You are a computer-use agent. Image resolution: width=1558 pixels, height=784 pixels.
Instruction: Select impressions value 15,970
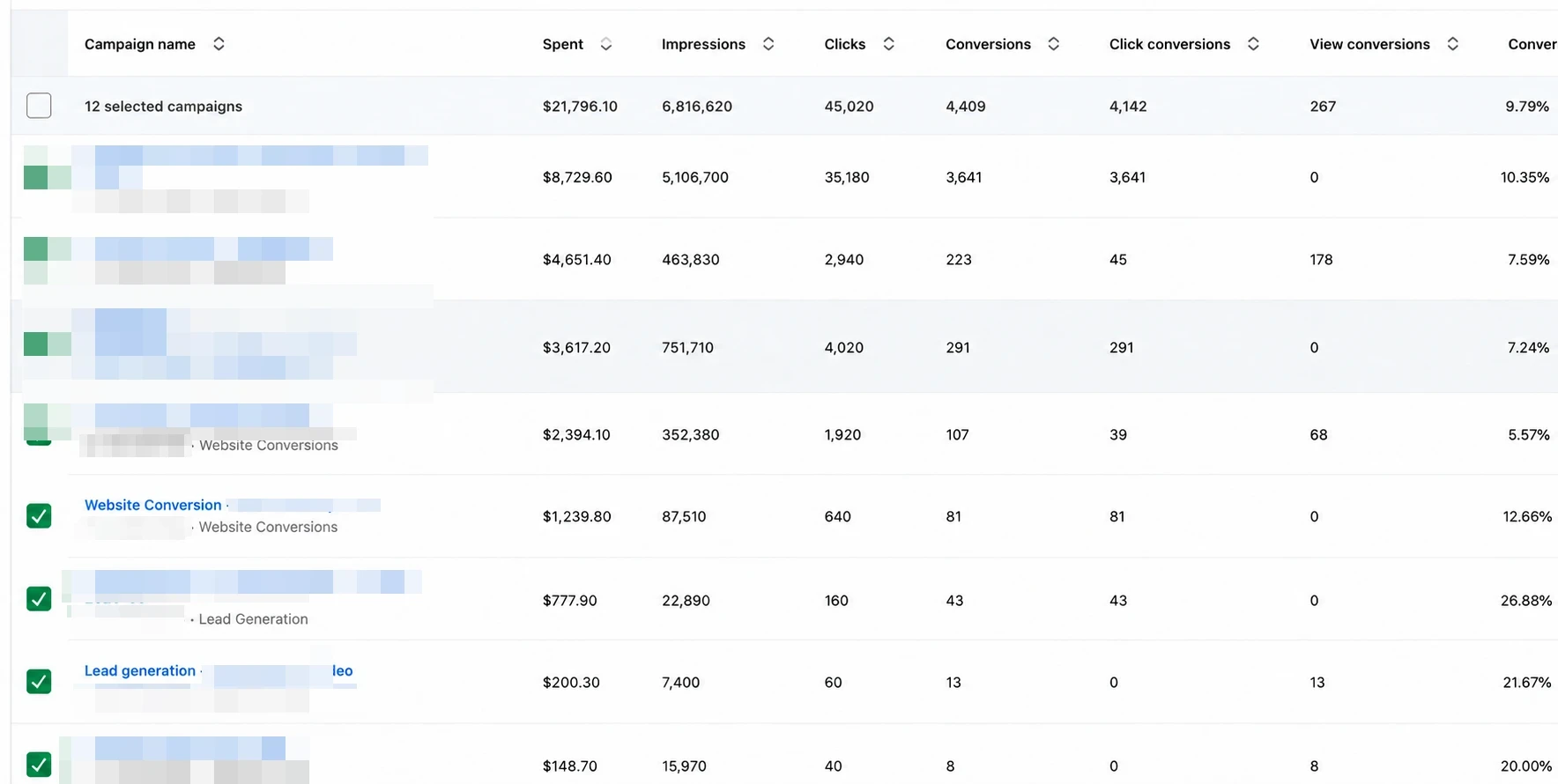[x=684, y=766]
